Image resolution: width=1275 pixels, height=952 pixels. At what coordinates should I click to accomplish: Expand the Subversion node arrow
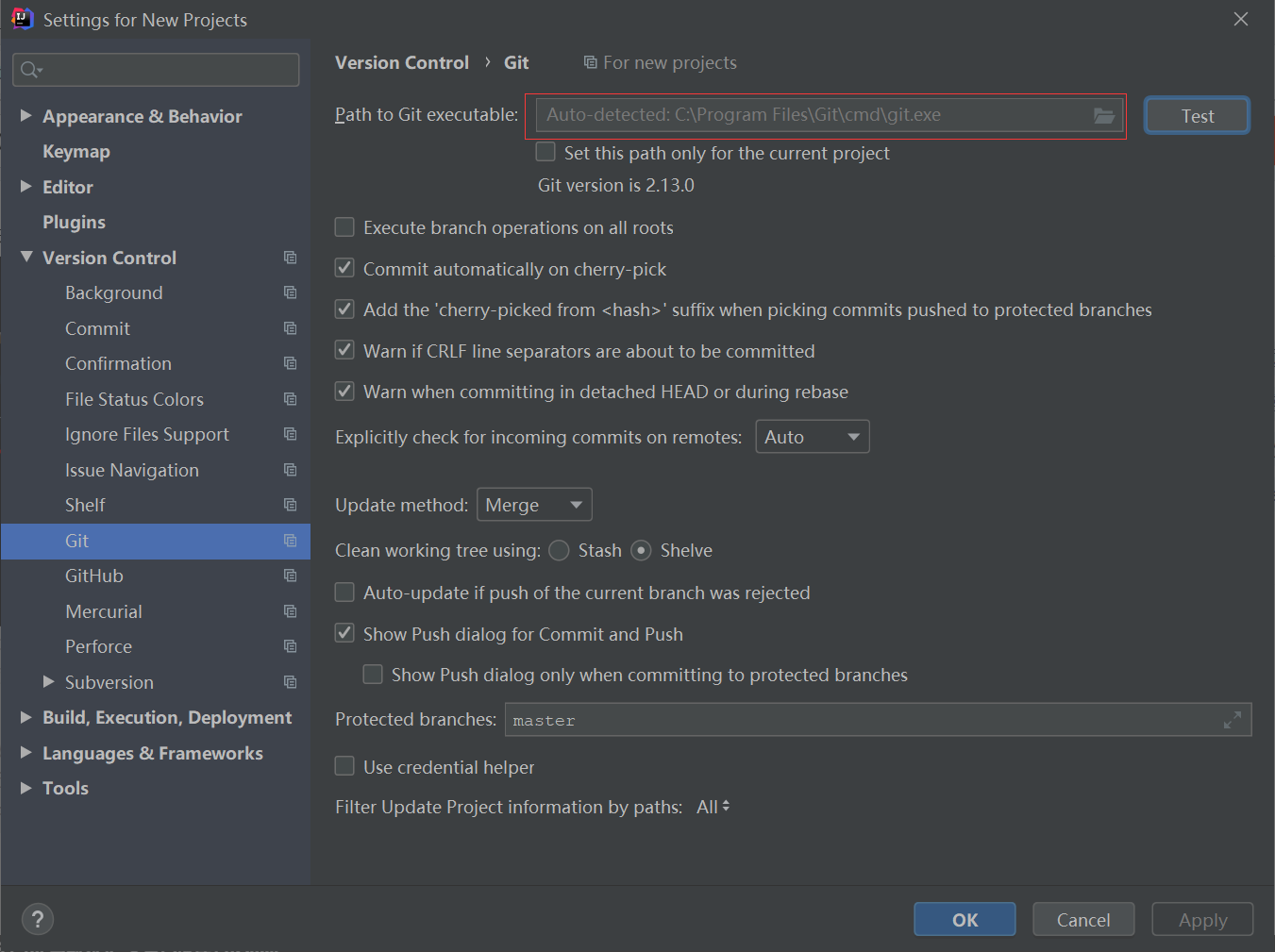coord(49,681)
